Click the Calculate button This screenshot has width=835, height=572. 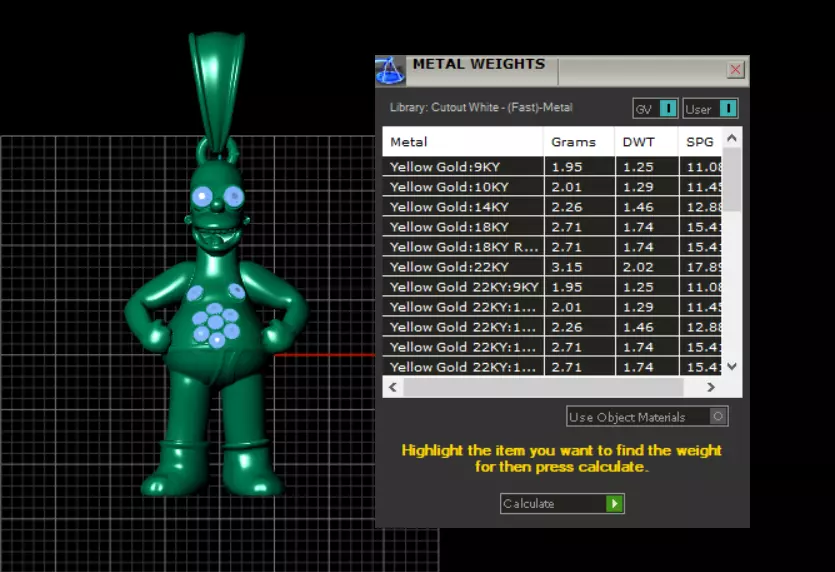pos(562,503)
